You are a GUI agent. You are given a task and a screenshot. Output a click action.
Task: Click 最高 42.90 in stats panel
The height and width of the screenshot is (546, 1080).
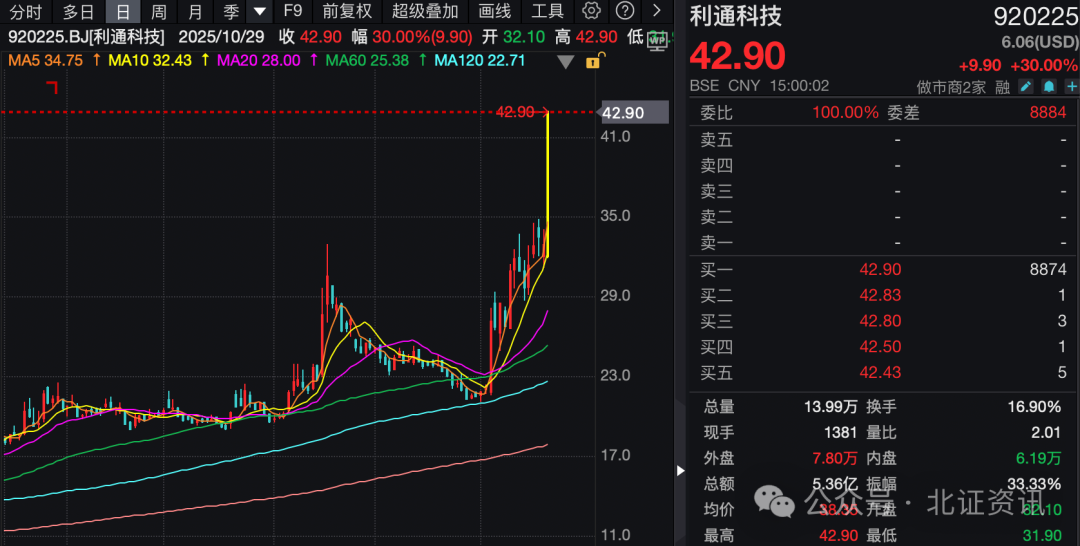pyautogui.click(x=838, y=536)
